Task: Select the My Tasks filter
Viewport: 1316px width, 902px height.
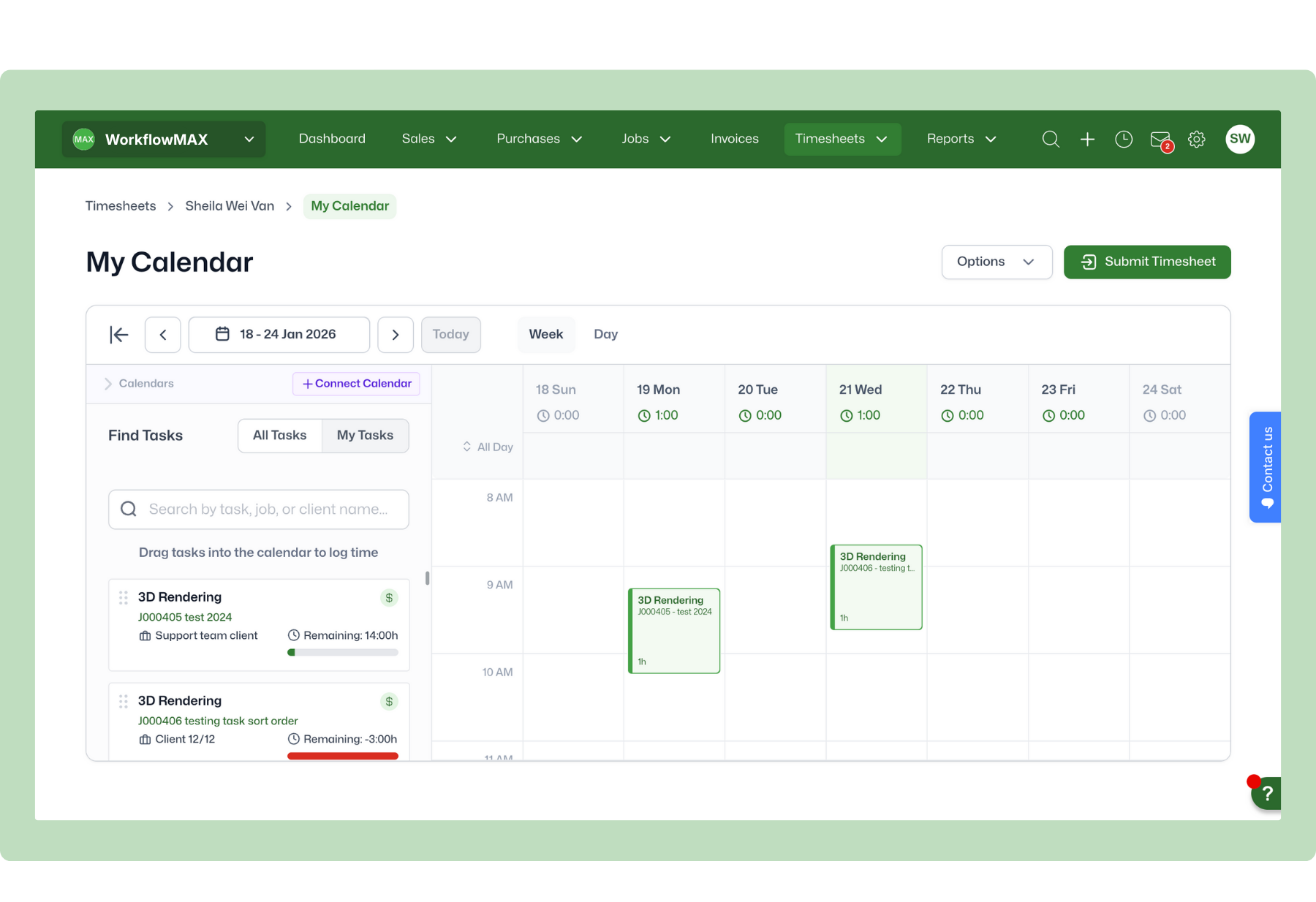Action: click(x=365, y=436)
